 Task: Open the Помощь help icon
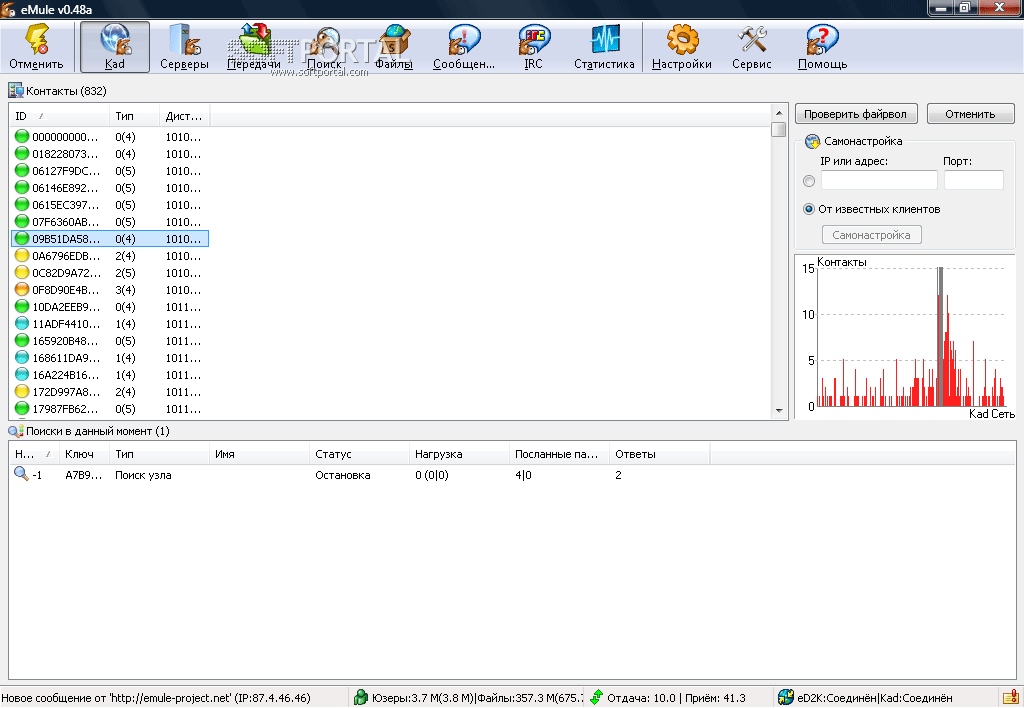click(822, 46)
